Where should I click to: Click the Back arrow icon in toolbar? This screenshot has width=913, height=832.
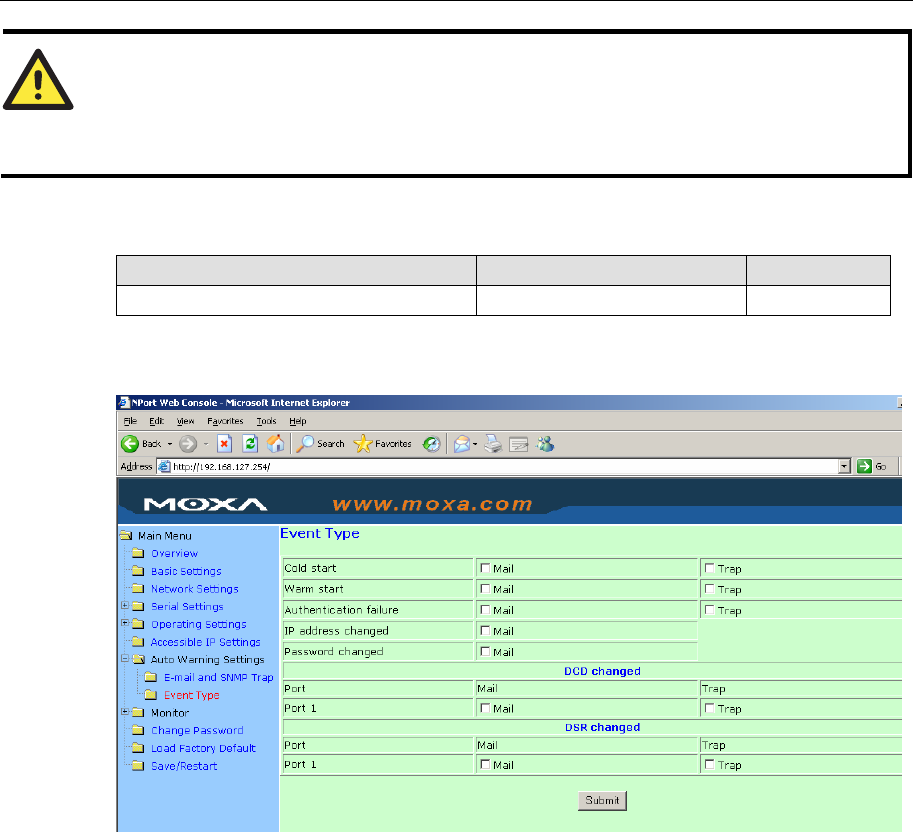[130, 444]
